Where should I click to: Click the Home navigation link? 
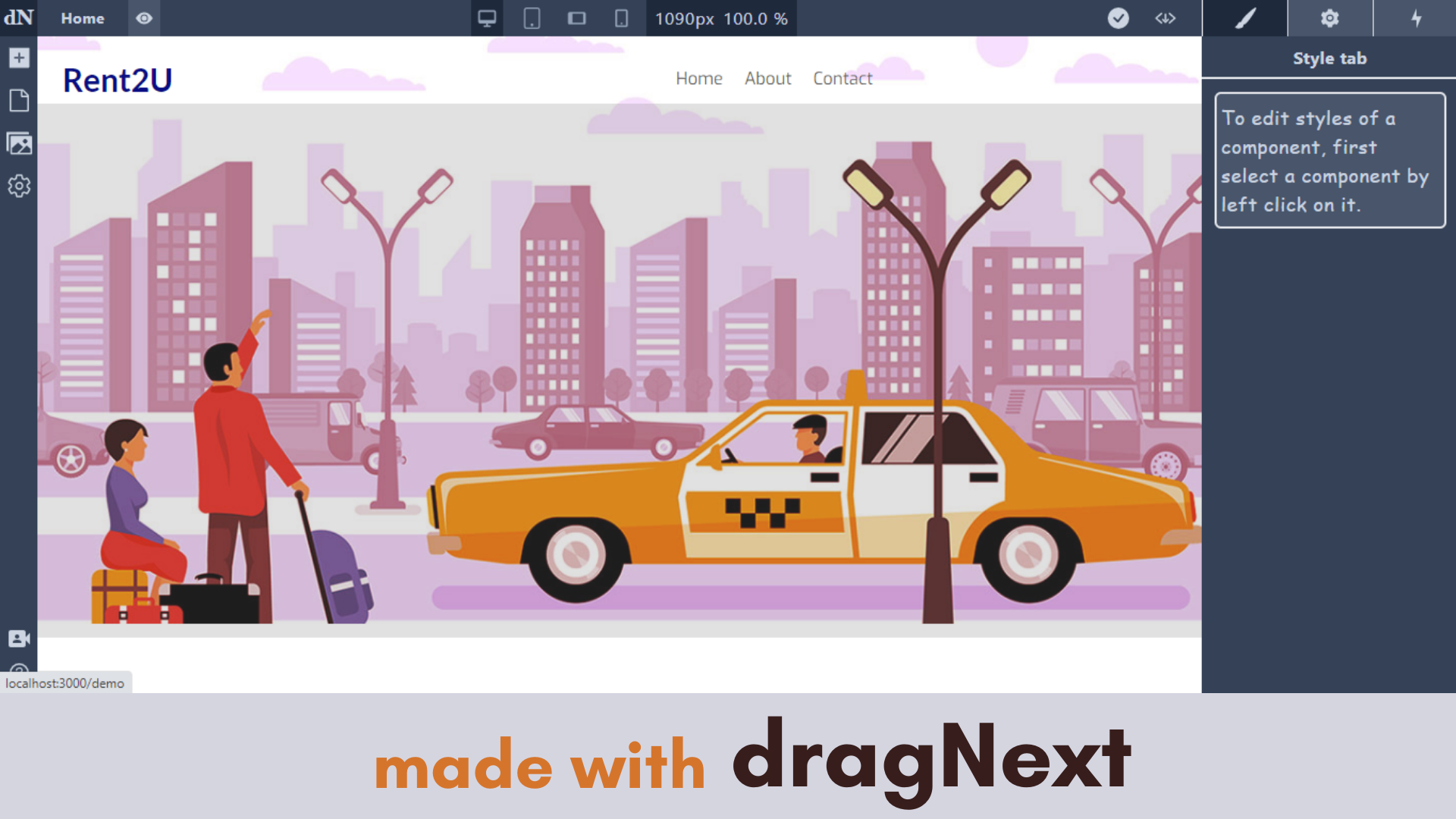click(x=698, y=78)
